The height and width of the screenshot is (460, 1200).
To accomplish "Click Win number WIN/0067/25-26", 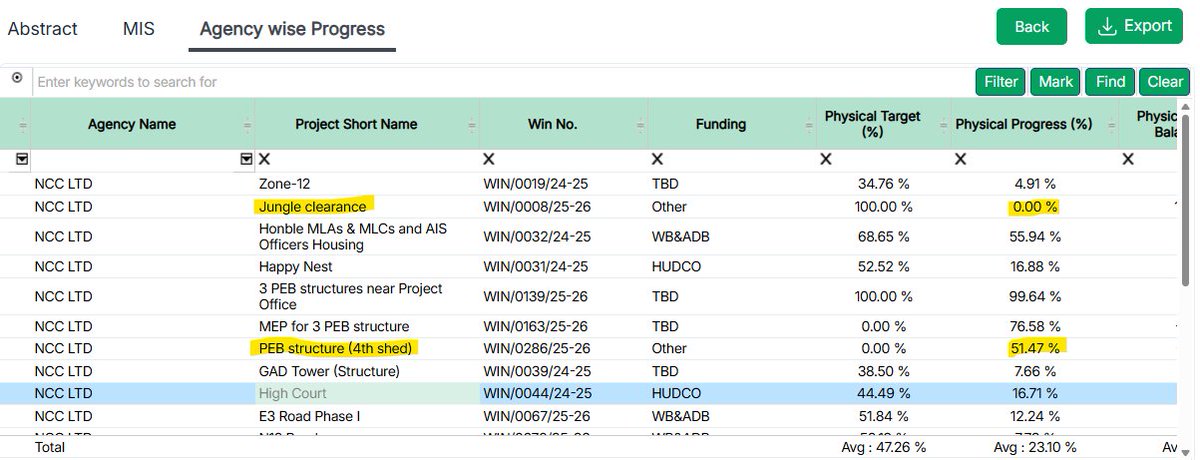I will click(x=537, y=416).
